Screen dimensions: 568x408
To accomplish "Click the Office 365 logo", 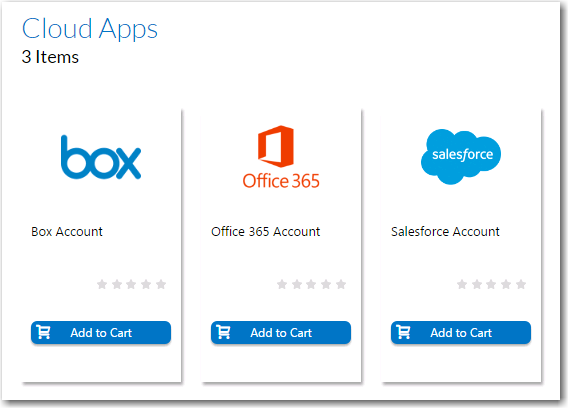I will [281, 157].
